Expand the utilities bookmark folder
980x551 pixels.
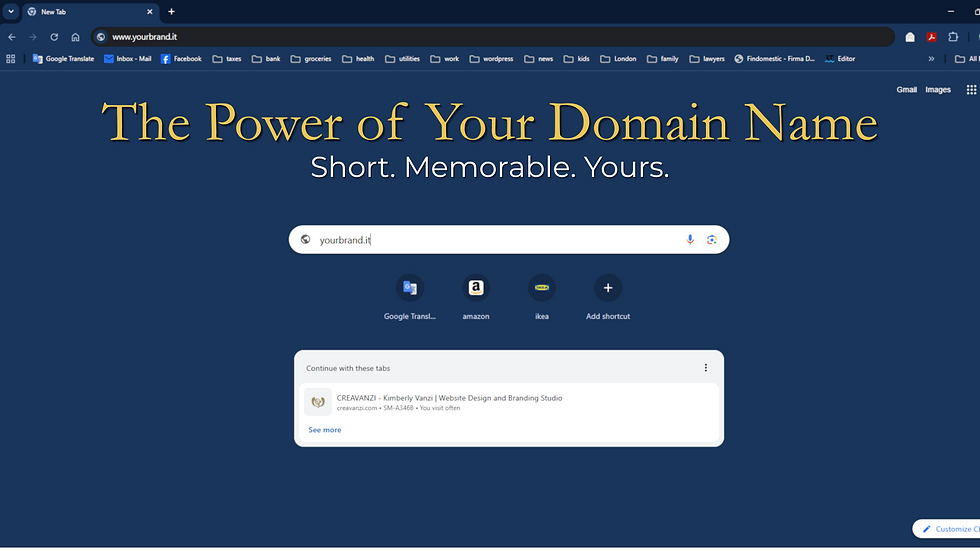402,59
